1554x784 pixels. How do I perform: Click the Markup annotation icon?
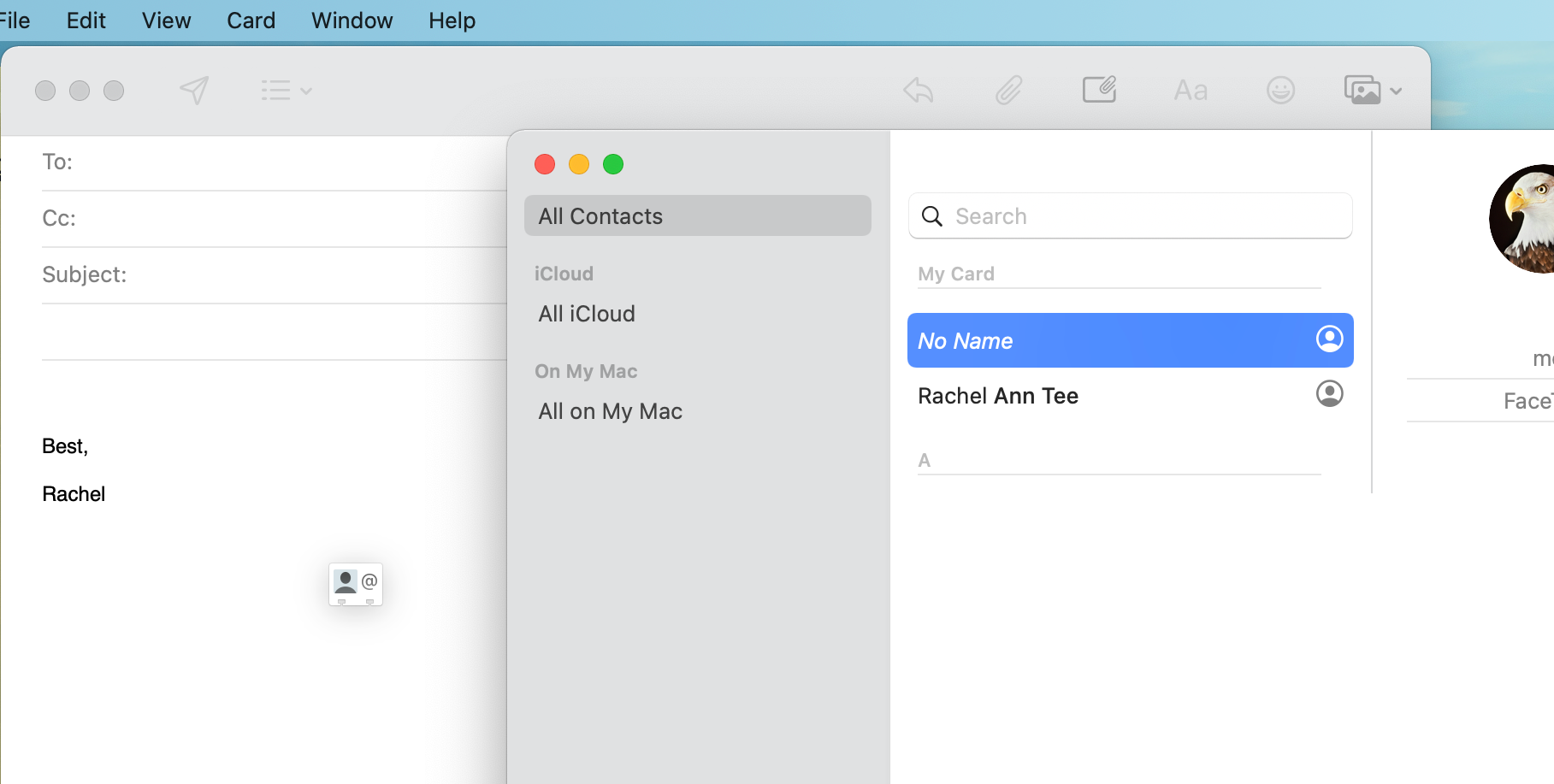coord(1099,90)
